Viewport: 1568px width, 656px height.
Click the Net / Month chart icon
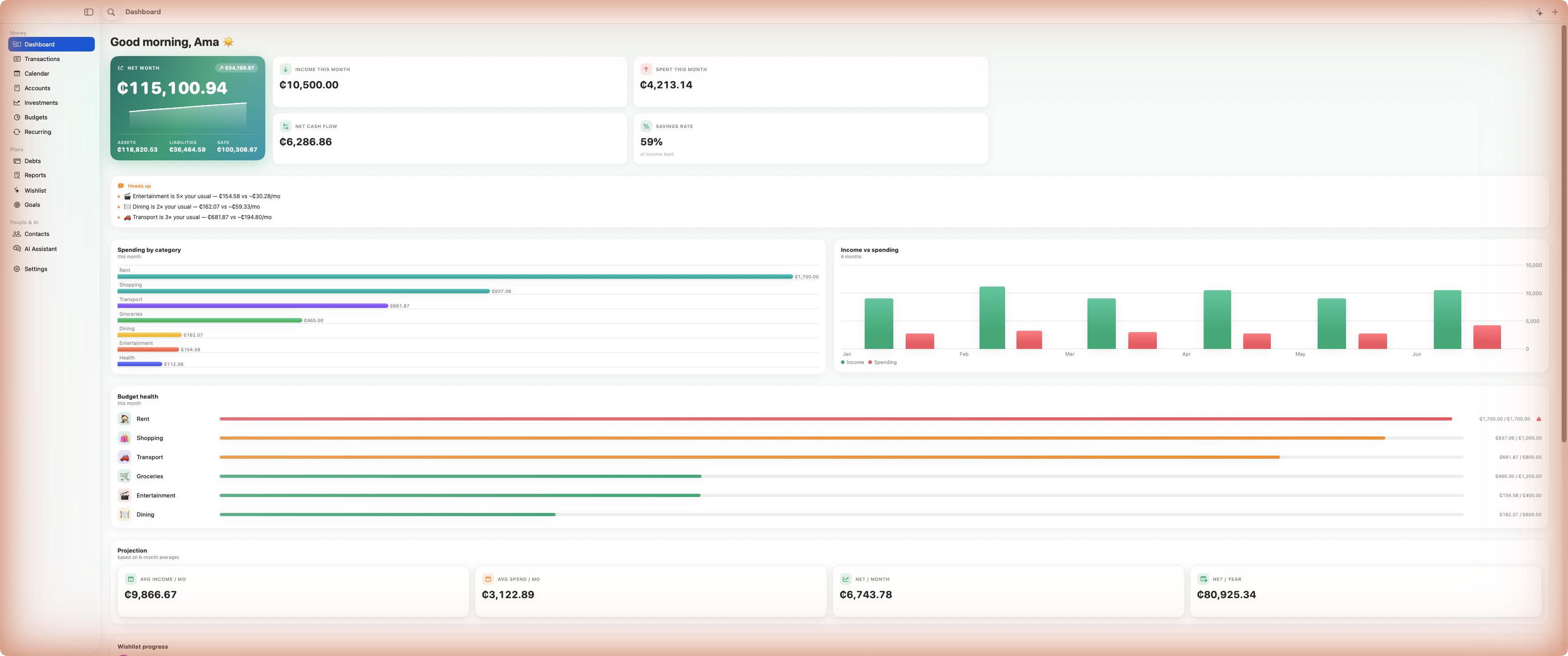(x=846, y=579)
